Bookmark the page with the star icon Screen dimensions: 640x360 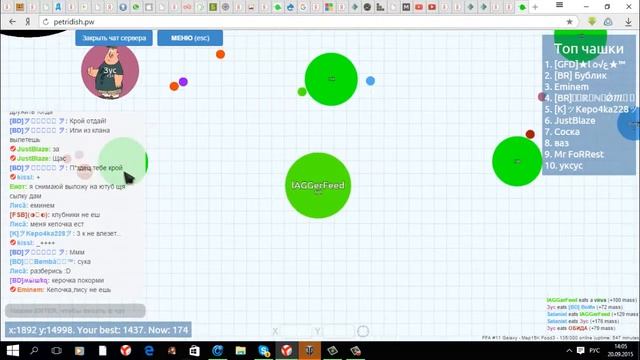(x=569, y=22)
